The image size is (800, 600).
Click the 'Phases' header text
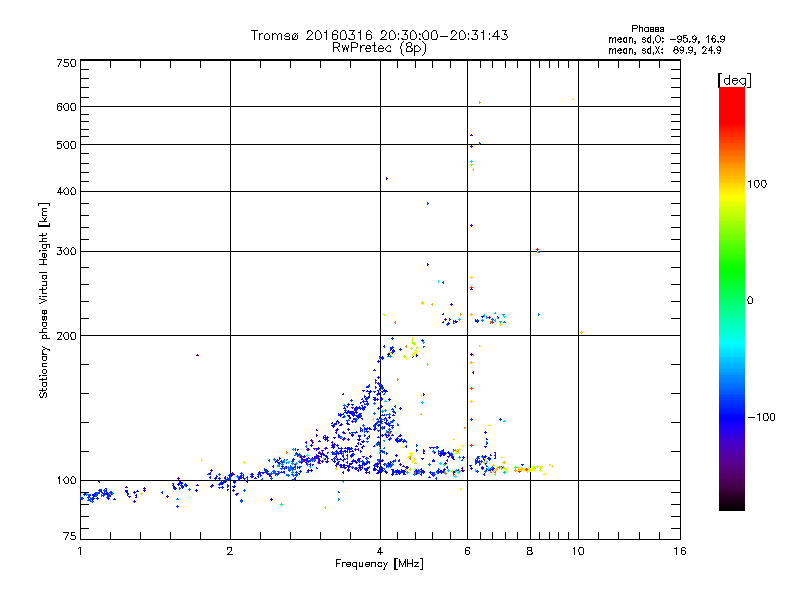tap(647, 29)
